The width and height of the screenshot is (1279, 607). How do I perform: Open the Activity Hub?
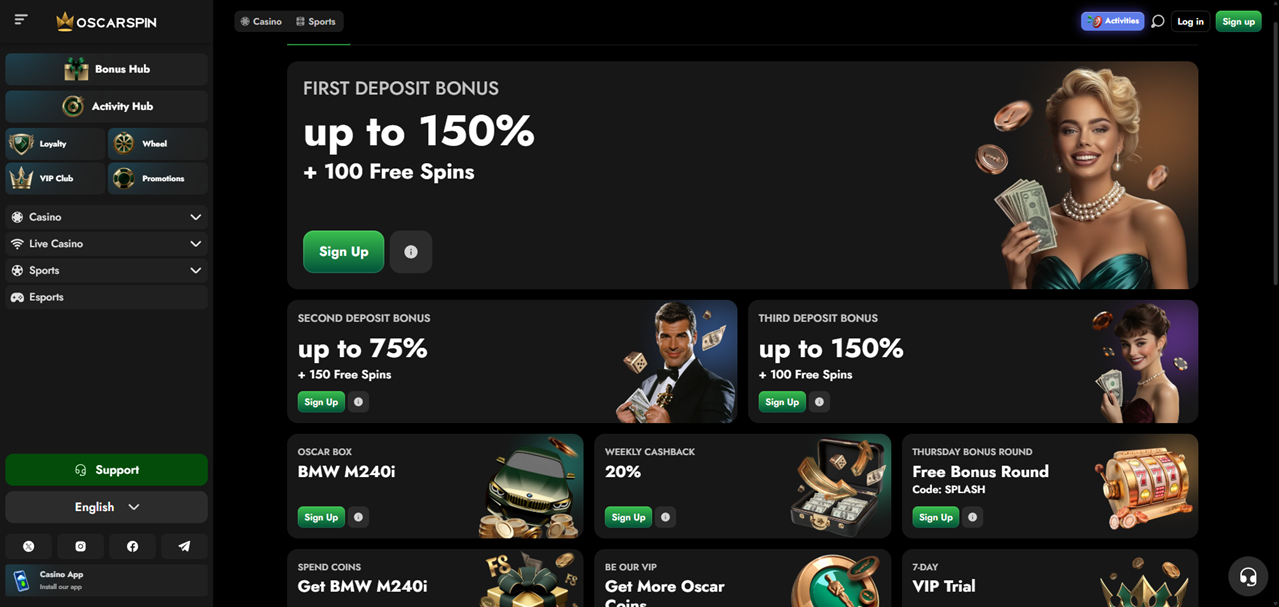point(106,106)
